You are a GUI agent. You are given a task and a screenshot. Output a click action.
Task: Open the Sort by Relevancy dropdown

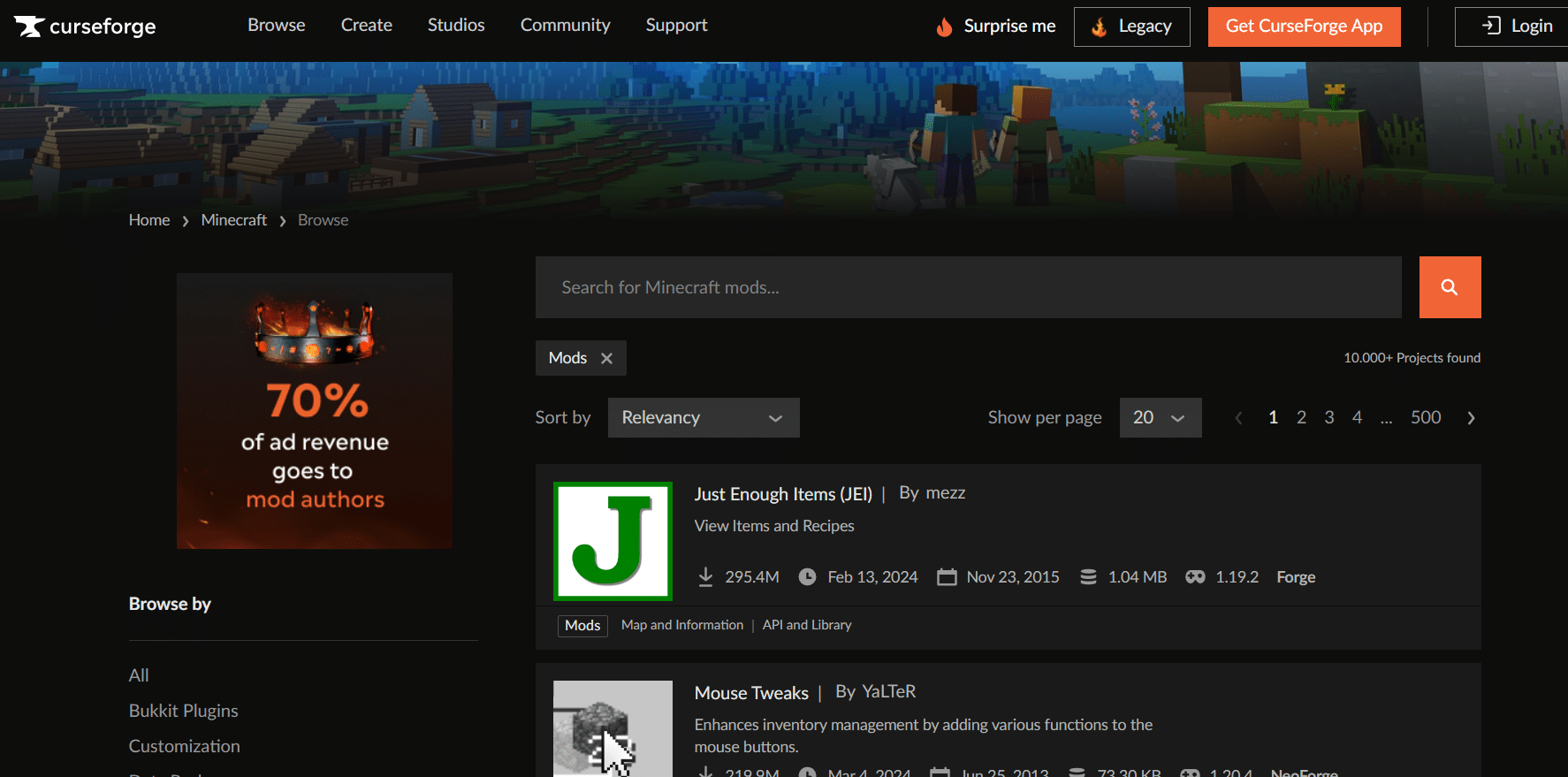(704, 417)
